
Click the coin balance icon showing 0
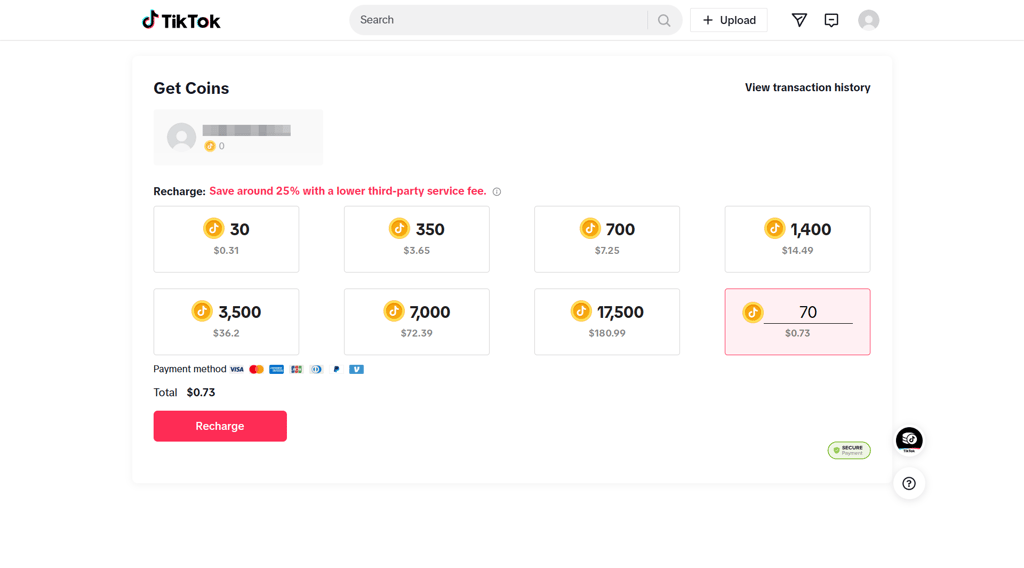point(210,146)
